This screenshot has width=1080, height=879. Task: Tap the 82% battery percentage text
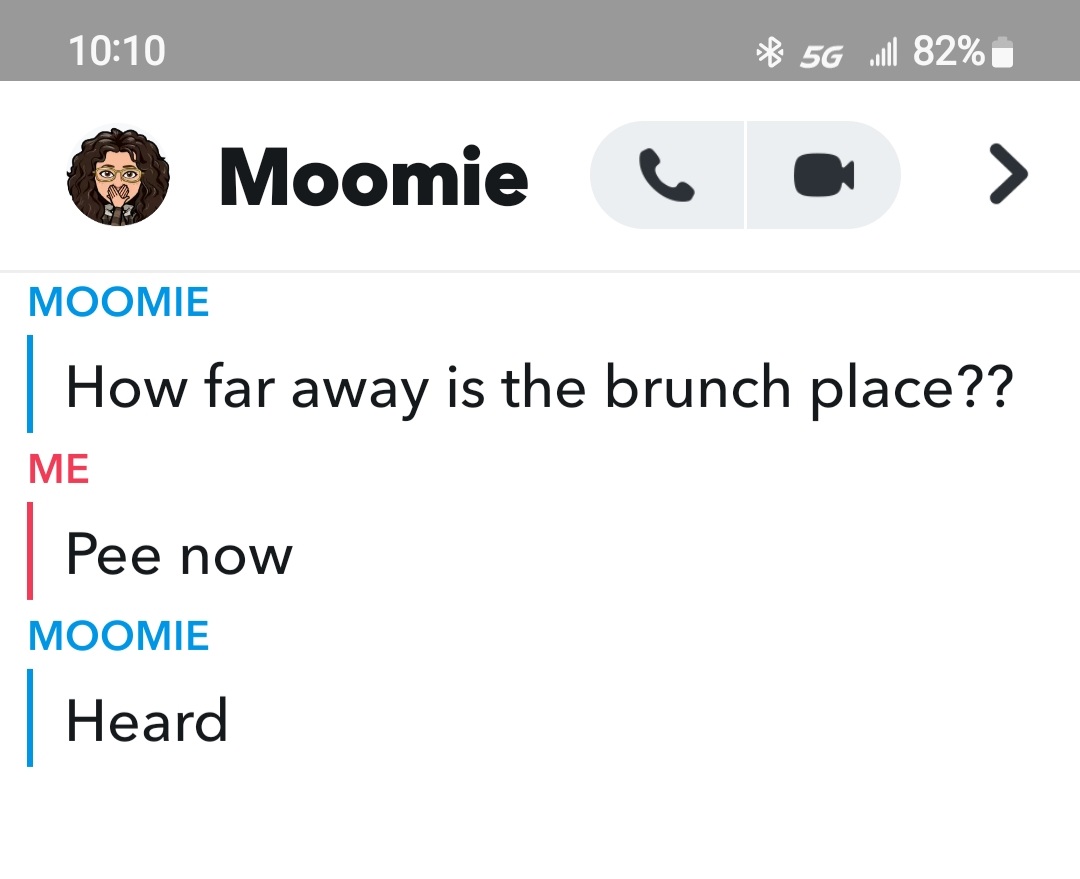pos(948,51)
